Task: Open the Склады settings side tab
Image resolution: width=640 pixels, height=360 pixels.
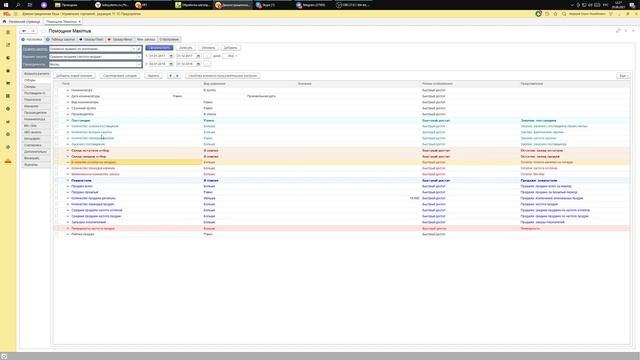Action: coord(36,87)
